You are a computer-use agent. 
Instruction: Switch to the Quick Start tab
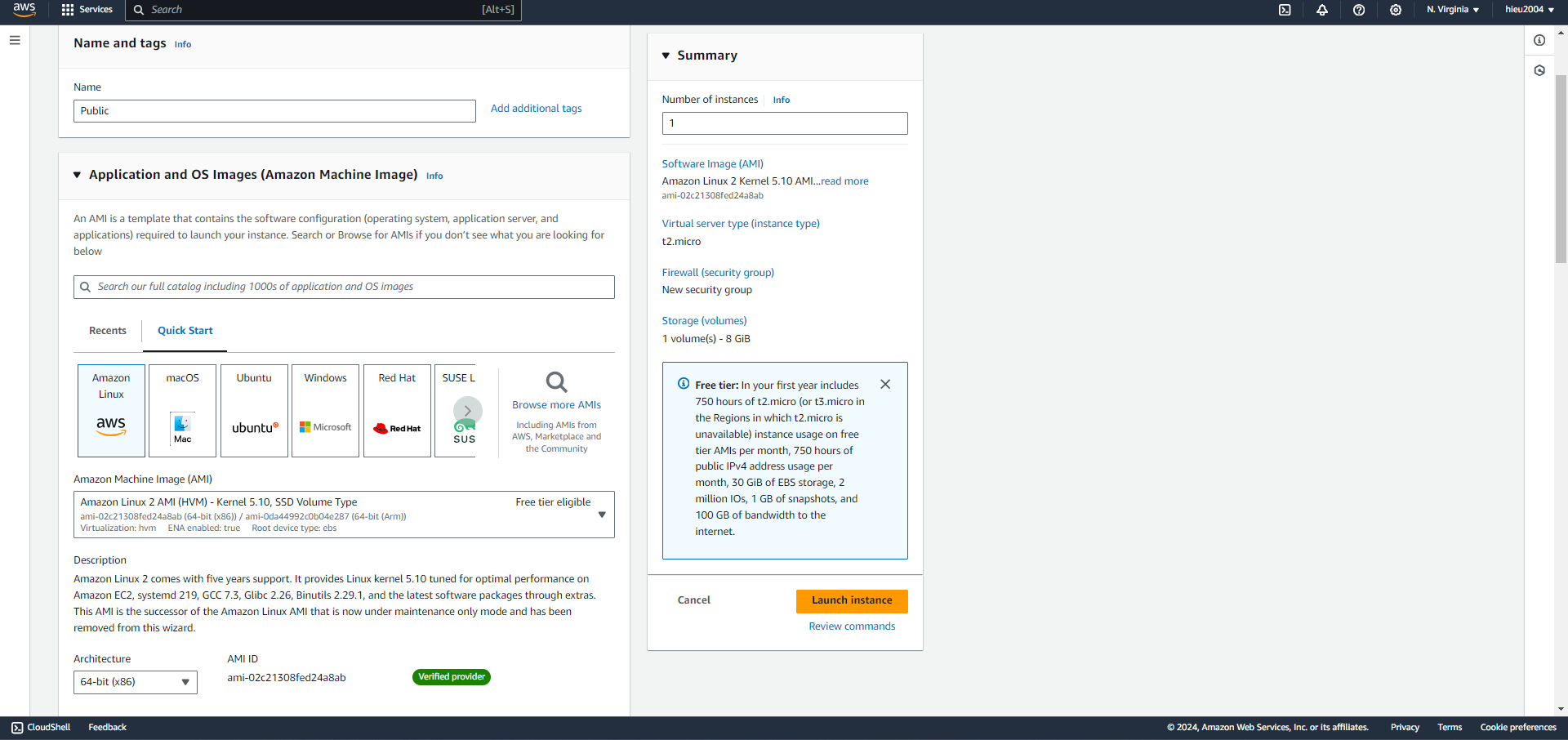(x=185, y=331)
